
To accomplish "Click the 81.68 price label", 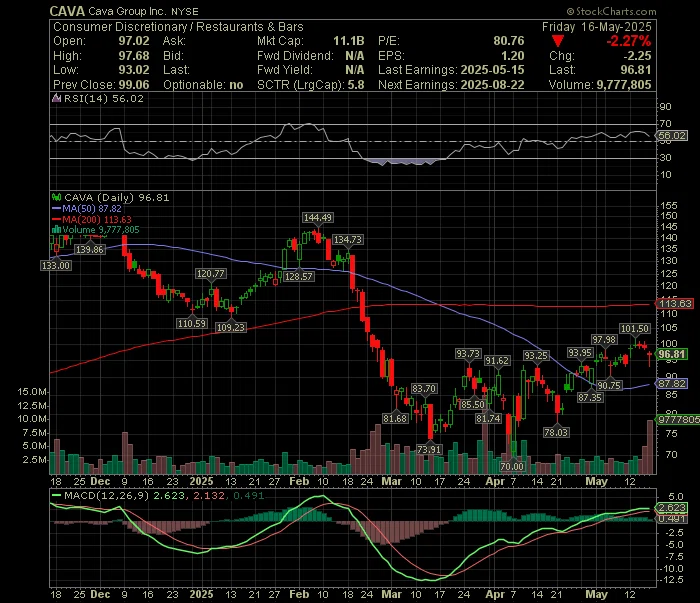I will (395, 419).
